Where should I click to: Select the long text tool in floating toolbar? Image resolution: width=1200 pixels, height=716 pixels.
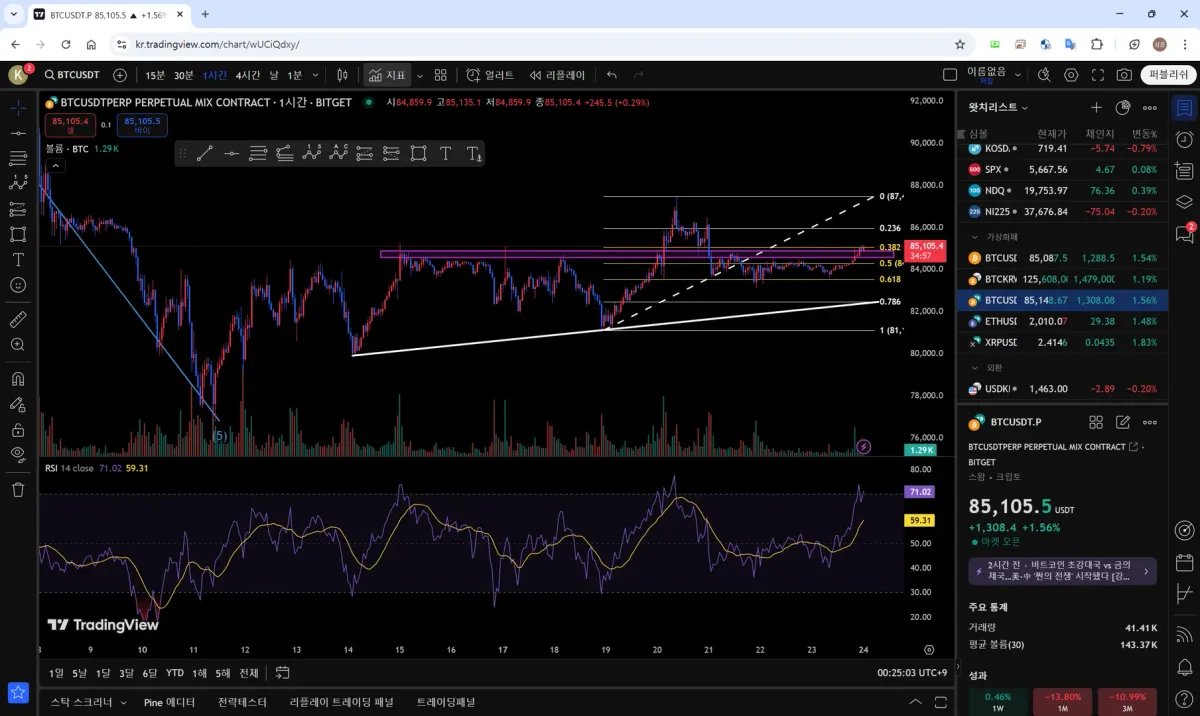(473, 153)
